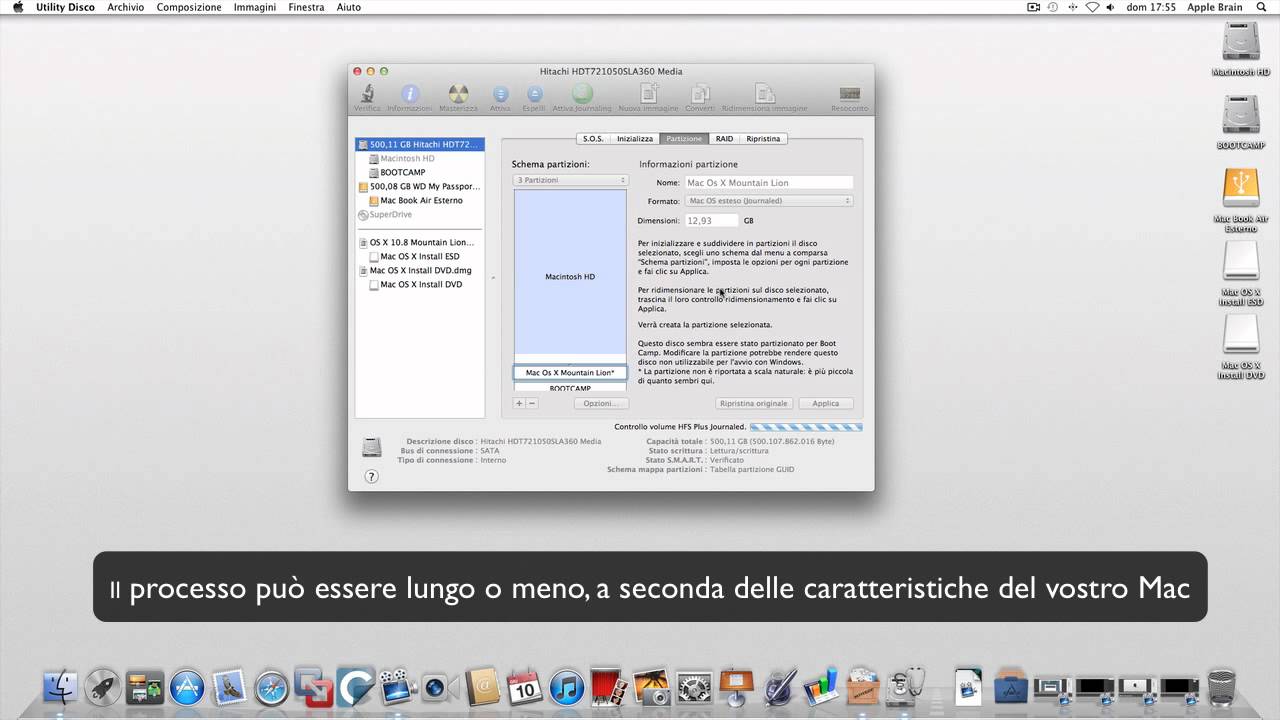1280x720 pixels.
Task: Click the Verifica microscope toolbar icon
Action: tap(368, 94)
